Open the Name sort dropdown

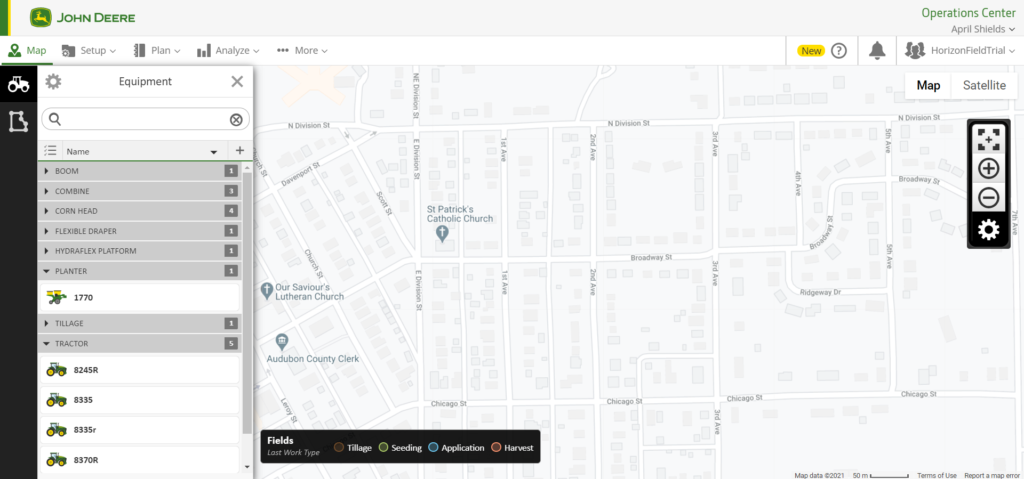coord(213,152)
